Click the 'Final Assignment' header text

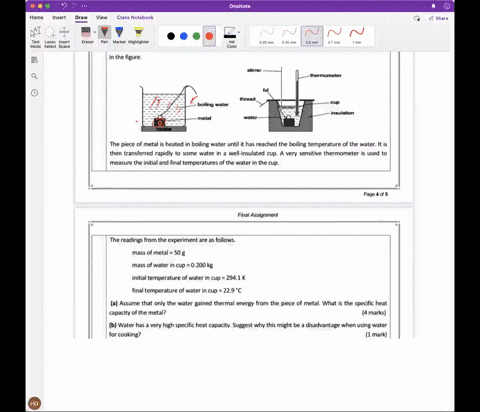click(x=258, y=215)
